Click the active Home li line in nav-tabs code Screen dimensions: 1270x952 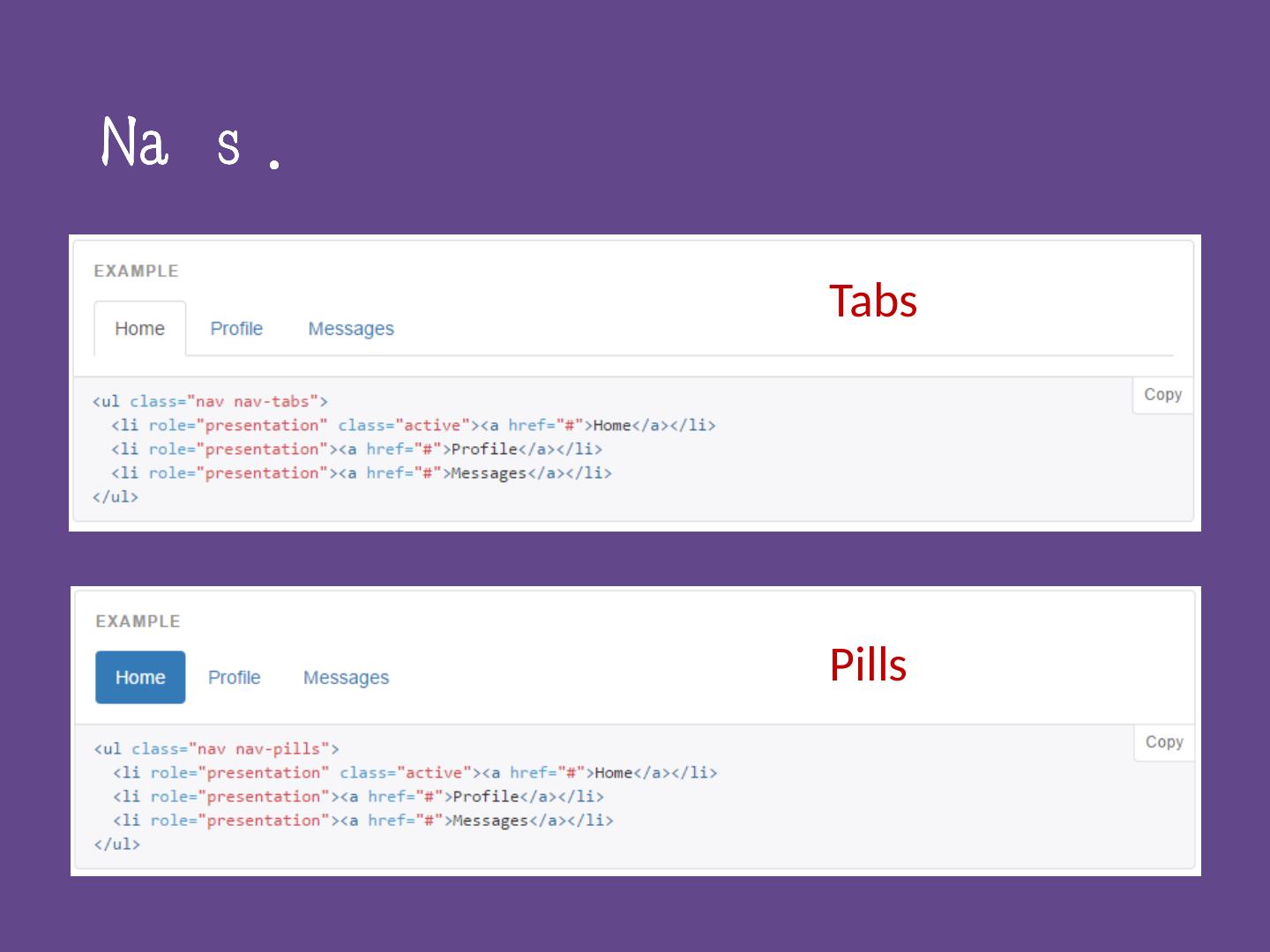413,426
